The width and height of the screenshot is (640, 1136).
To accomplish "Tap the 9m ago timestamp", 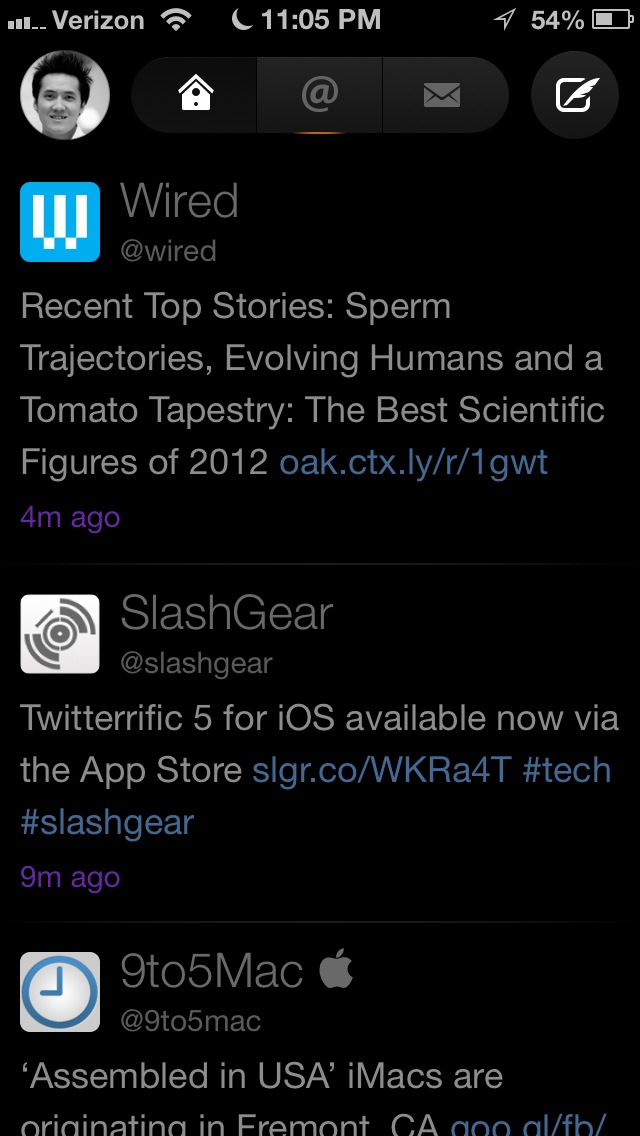I will click(x=70, y=877).
